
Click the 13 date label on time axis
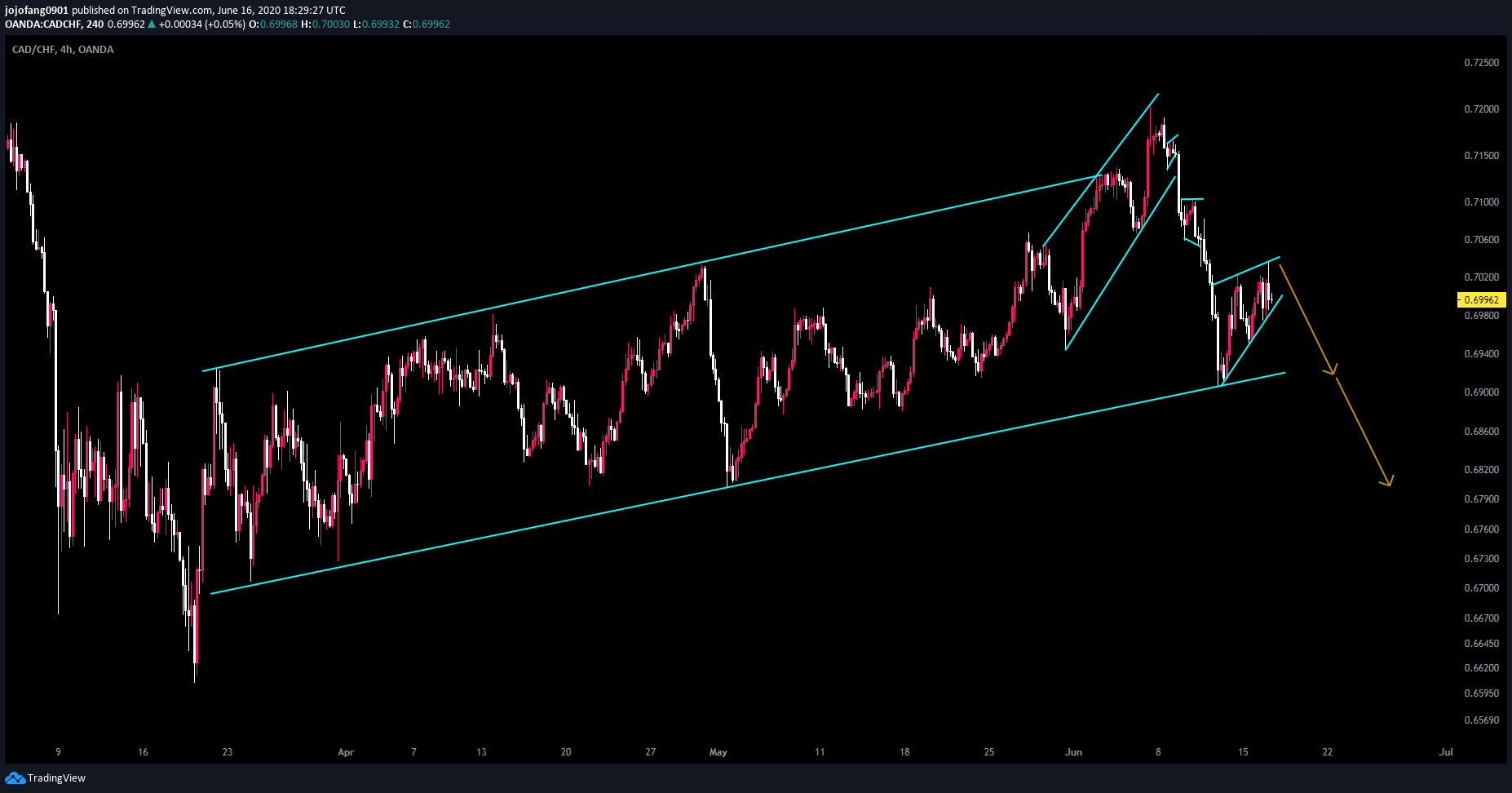[481, 752]
